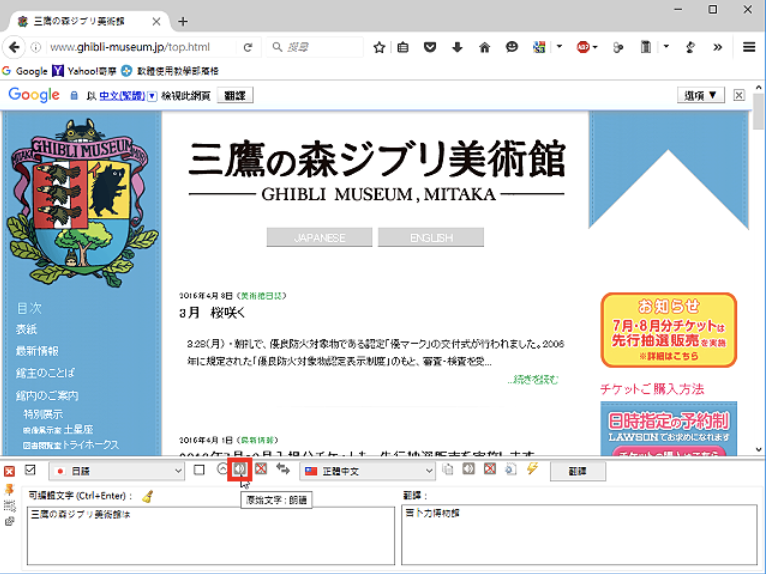Open the 正體中文 target language dropdown
The height and width of the screenshot is (574, 766).
coord(367,471)
